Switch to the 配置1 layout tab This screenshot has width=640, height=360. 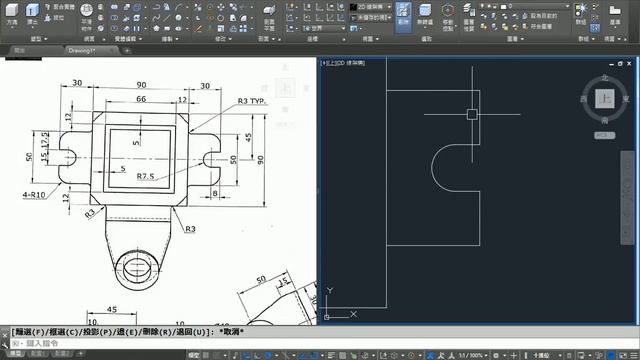[37, 353]
